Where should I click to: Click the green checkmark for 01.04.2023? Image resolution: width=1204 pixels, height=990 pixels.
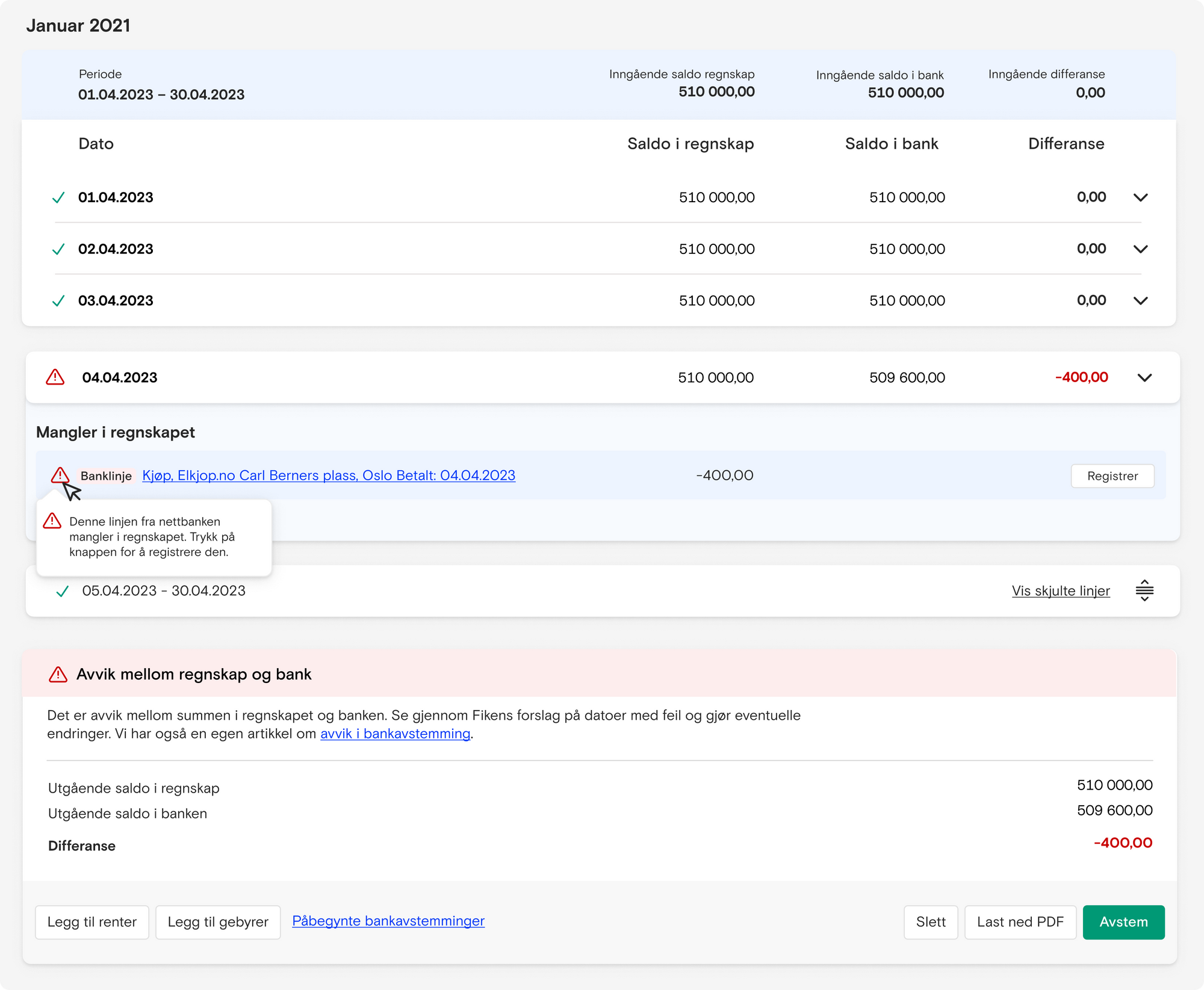58,197
